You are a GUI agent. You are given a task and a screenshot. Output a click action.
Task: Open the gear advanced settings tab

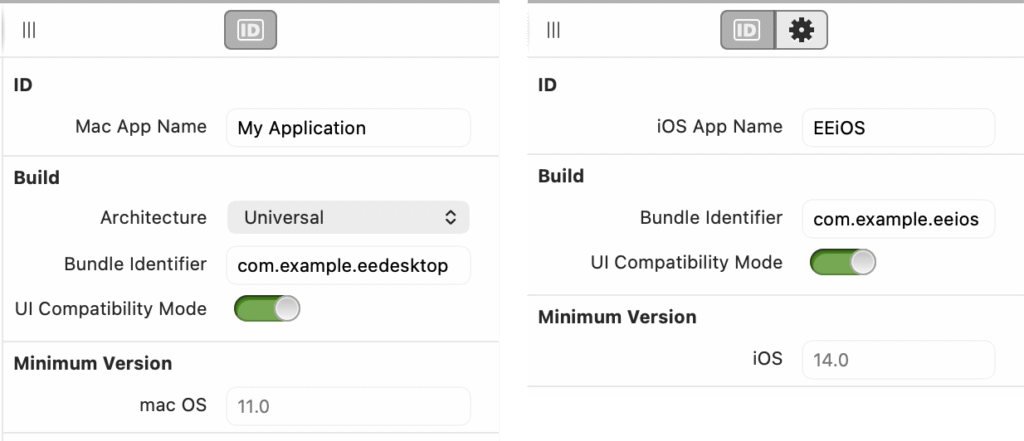801,30
